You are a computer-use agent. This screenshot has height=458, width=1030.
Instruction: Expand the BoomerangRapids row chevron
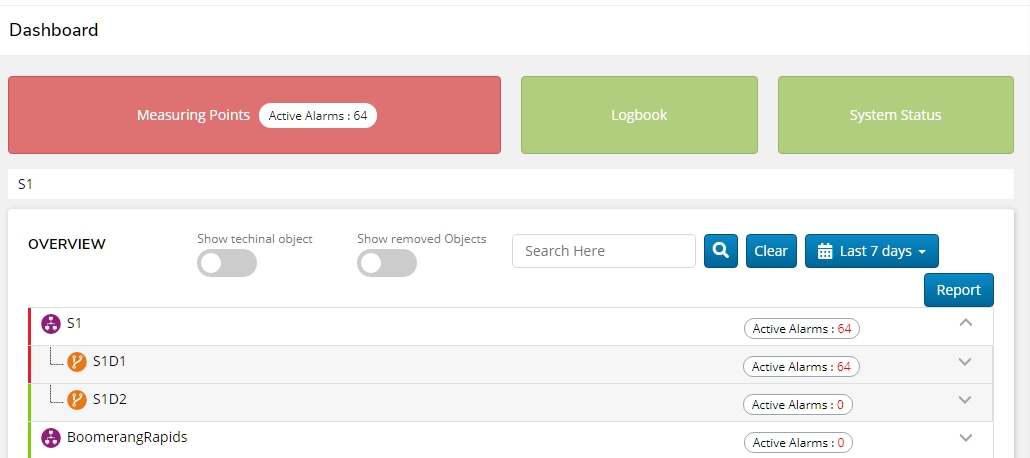point(965,438)
